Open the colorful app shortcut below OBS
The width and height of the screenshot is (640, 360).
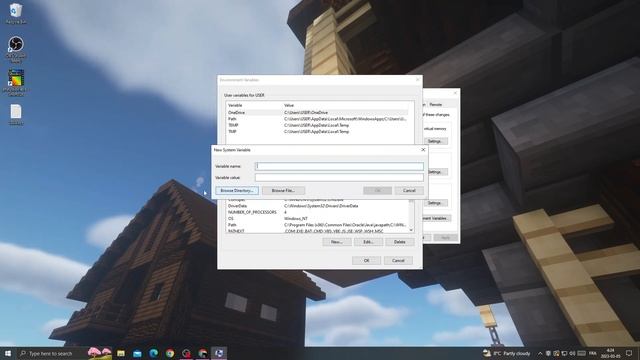click(16, 82)
